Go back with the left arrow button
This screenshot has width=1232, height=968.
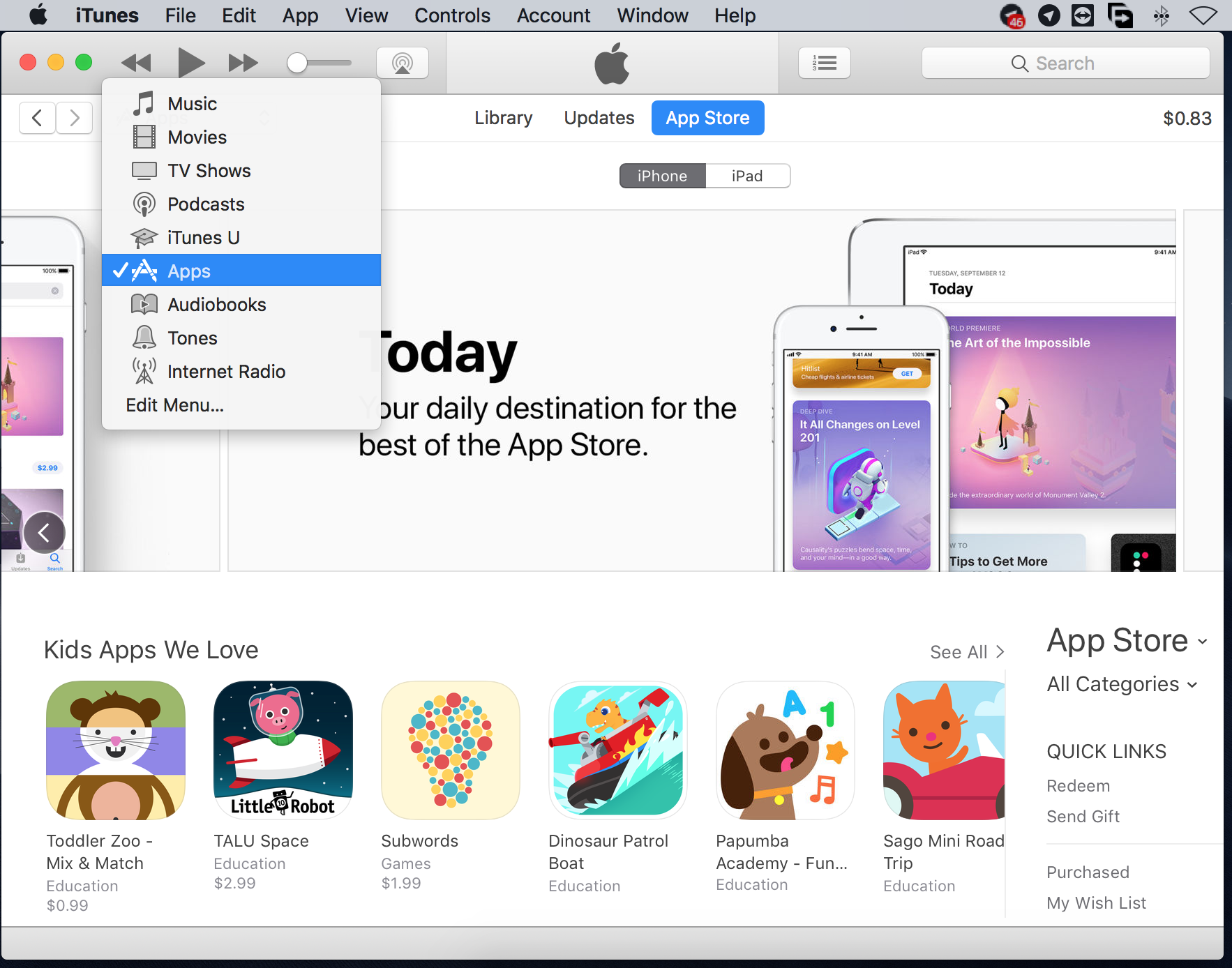coord(38,118)
